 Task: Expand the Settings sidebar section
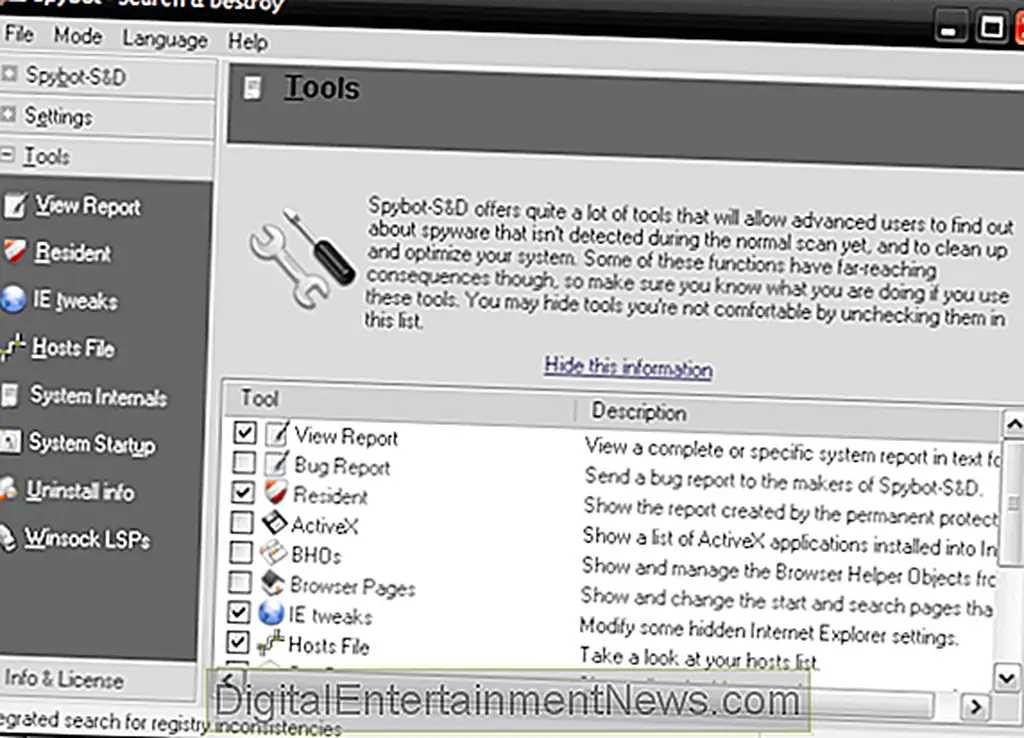11,116
